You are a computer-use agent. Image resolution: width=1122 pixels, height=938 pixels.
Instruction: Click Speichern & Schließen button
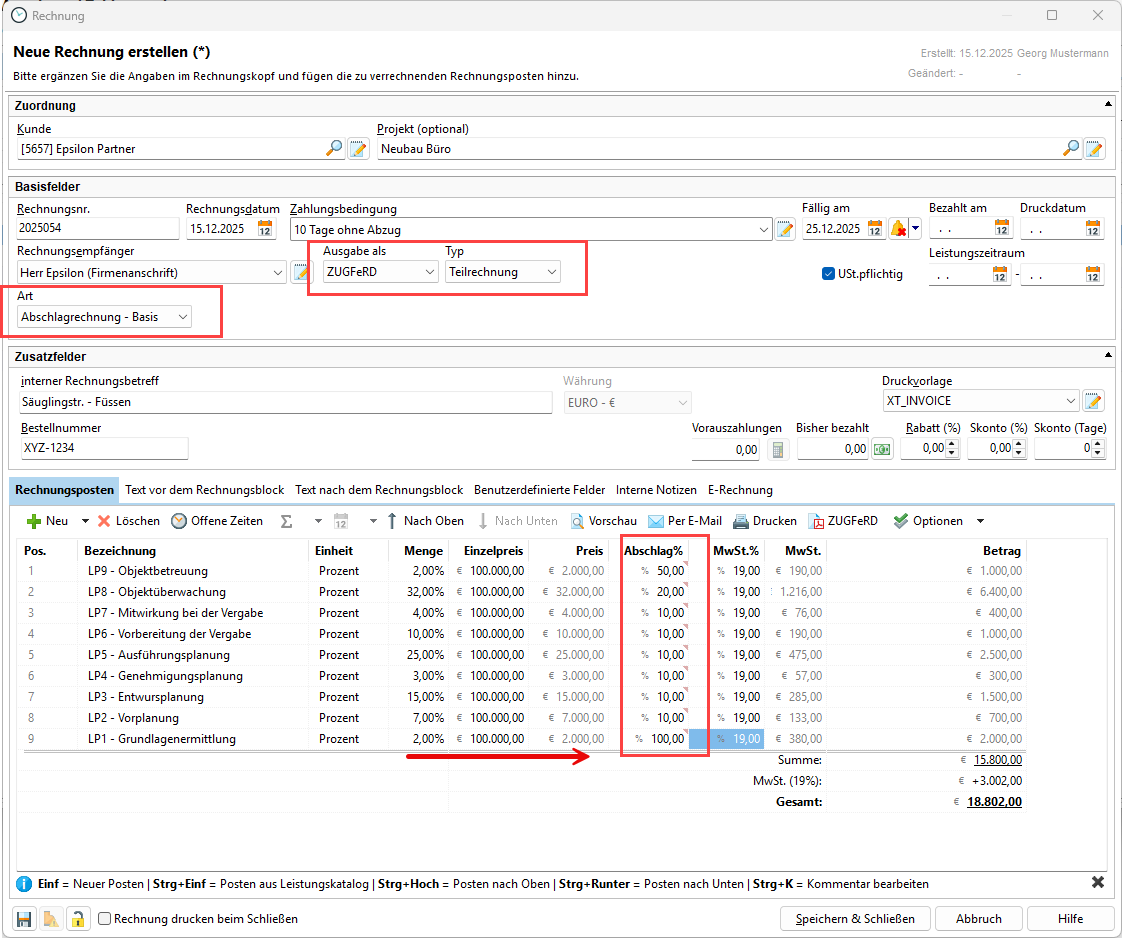coord(855,919)
